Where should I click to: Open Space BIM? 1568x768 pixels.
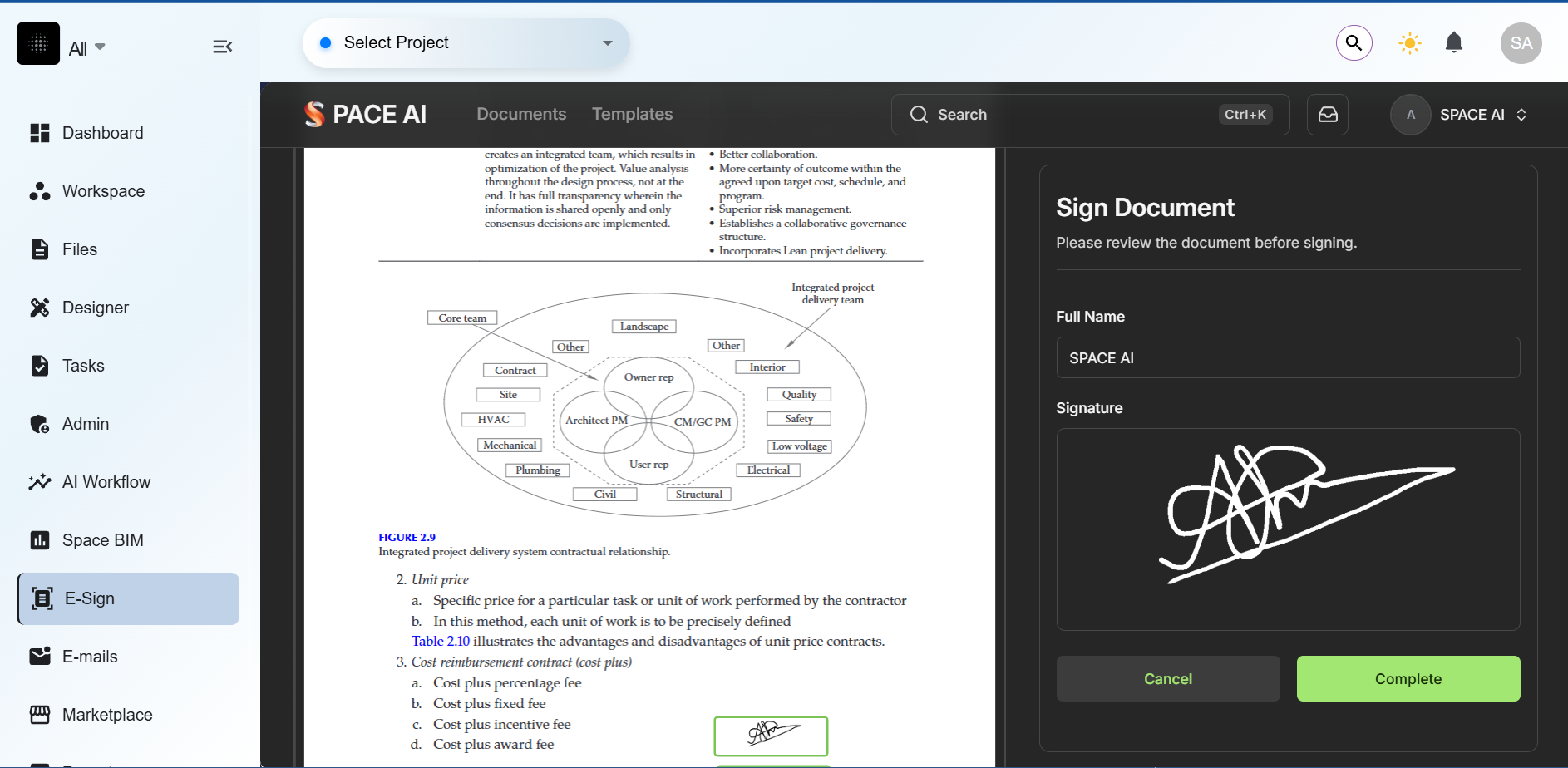coord(103,539)
